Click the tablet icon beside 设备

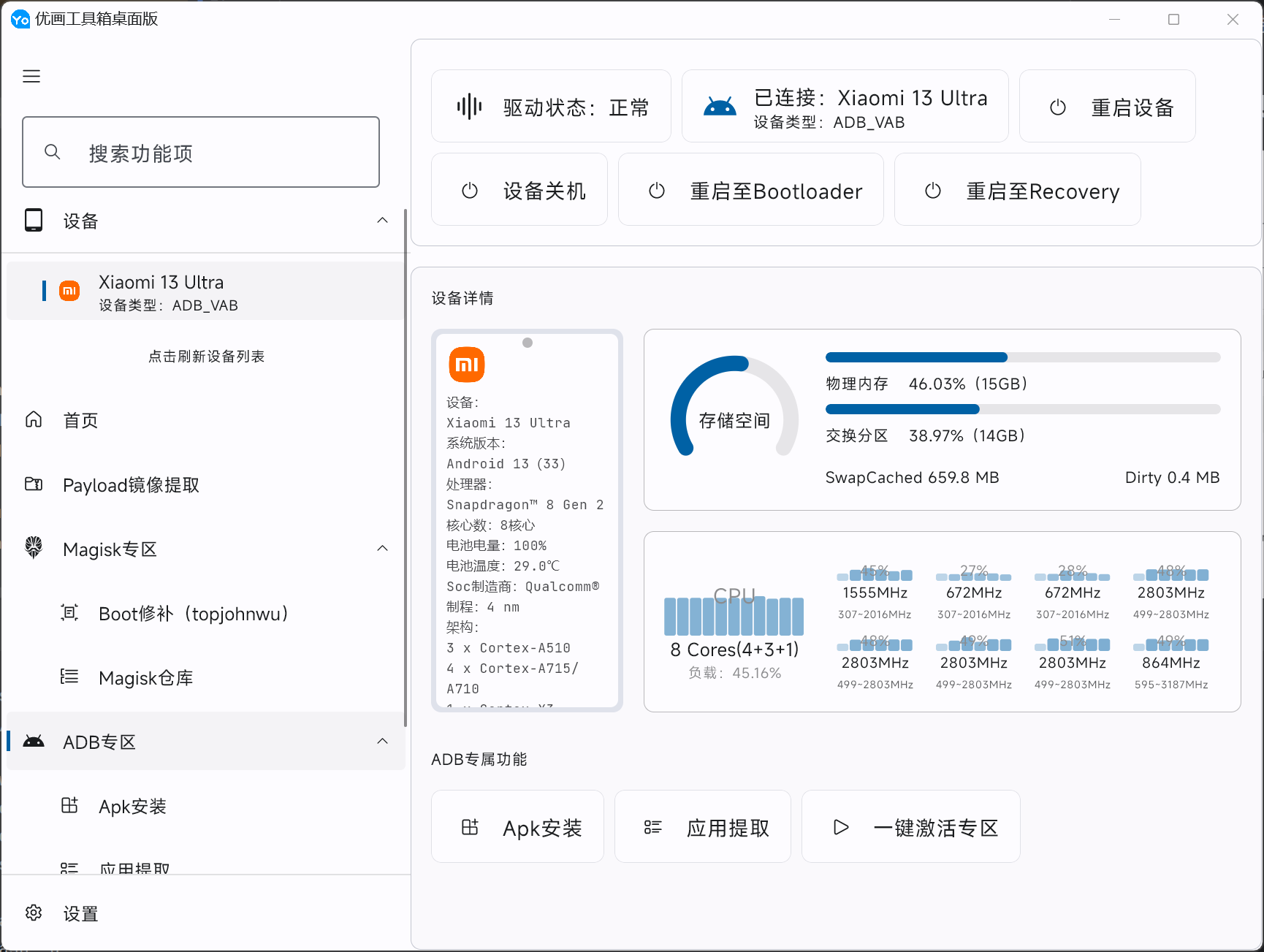point(34,220)
